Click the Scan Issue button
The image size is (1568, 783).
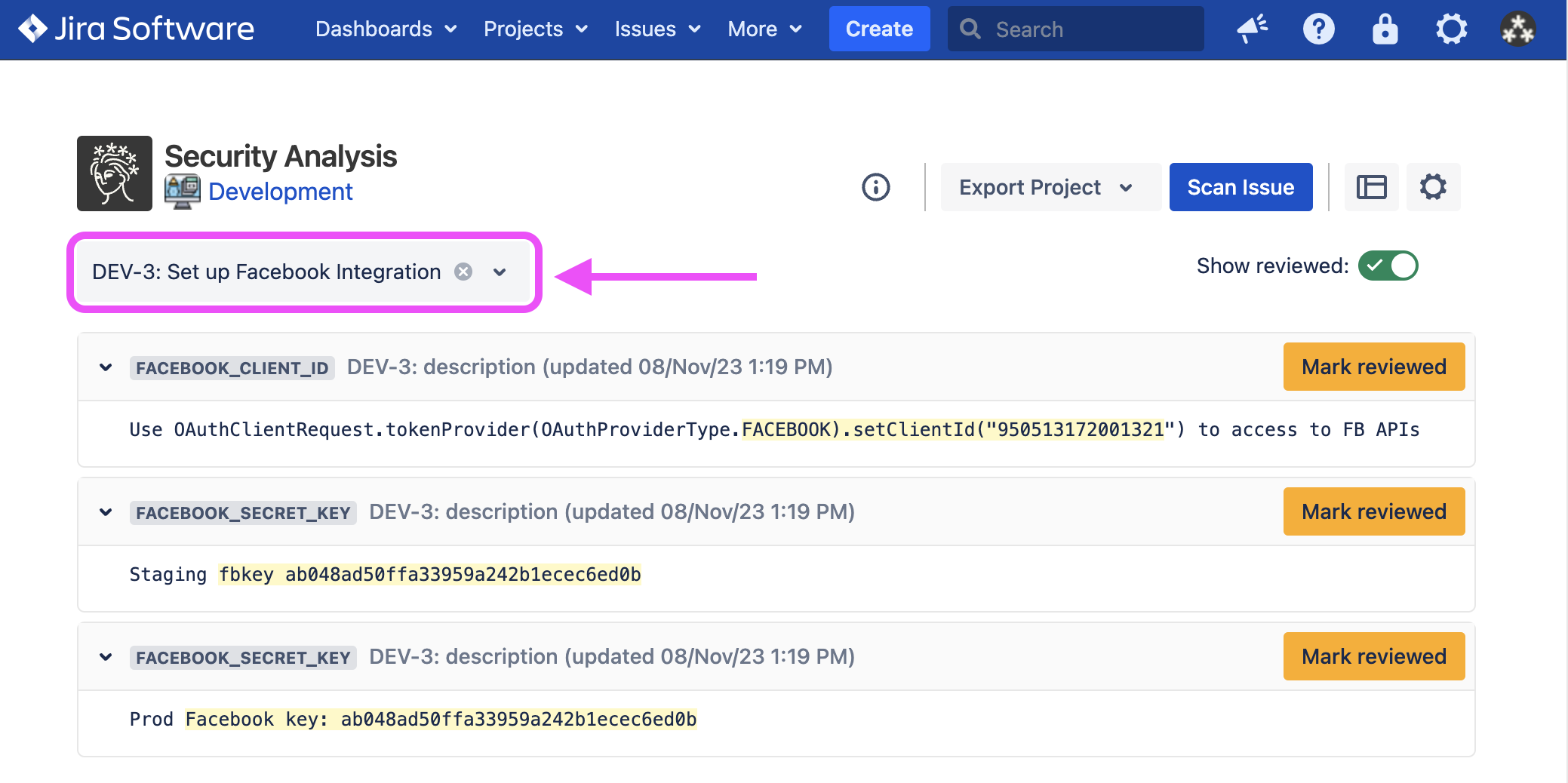[x=1241, y=187]
